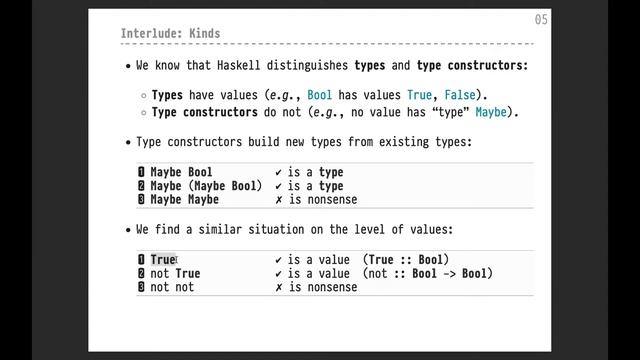The height and width of the screenshot is (360, 640).
Task: Click the line 'Type constructors build new types'
Action: (304, 142)
